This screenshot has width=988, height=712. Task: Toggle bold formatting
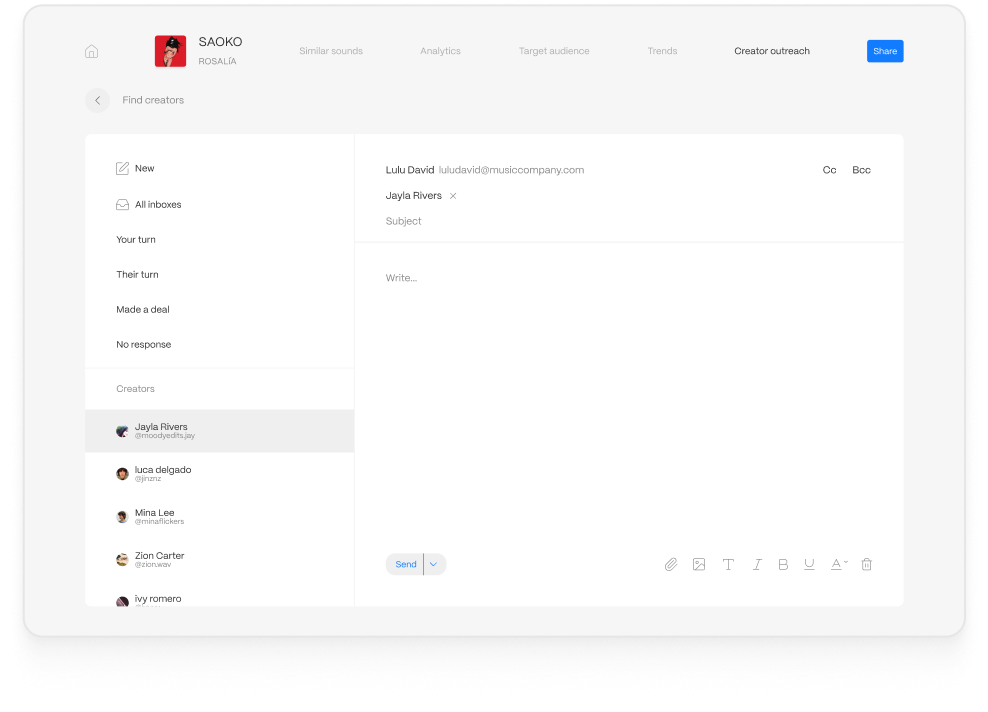pyautogui.click(x=783, y=565)
